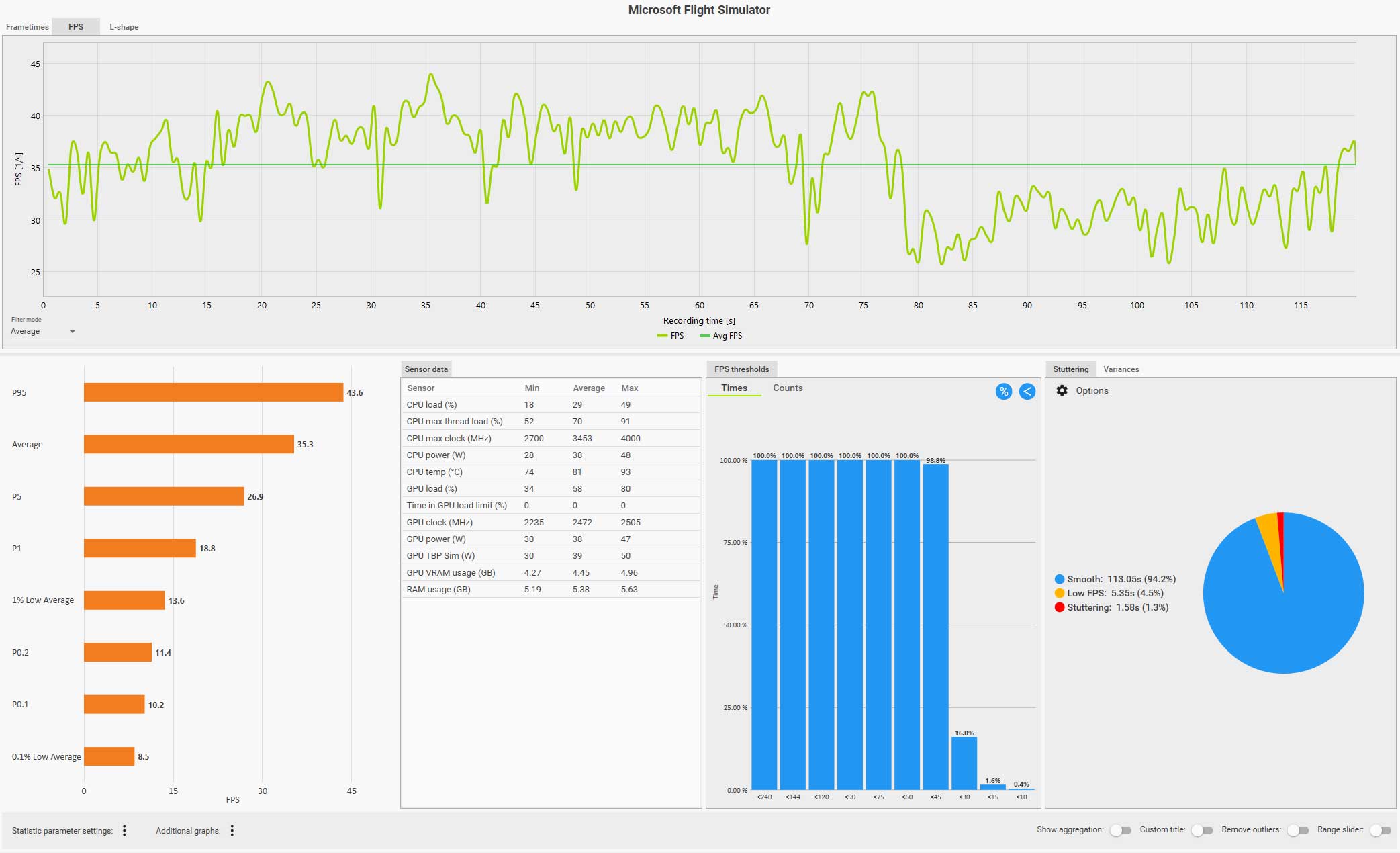Open Statistic parameter settings three-dot menu
Image resolution: width=1400 pixels, height=853 pixels.
pos(124,831)
